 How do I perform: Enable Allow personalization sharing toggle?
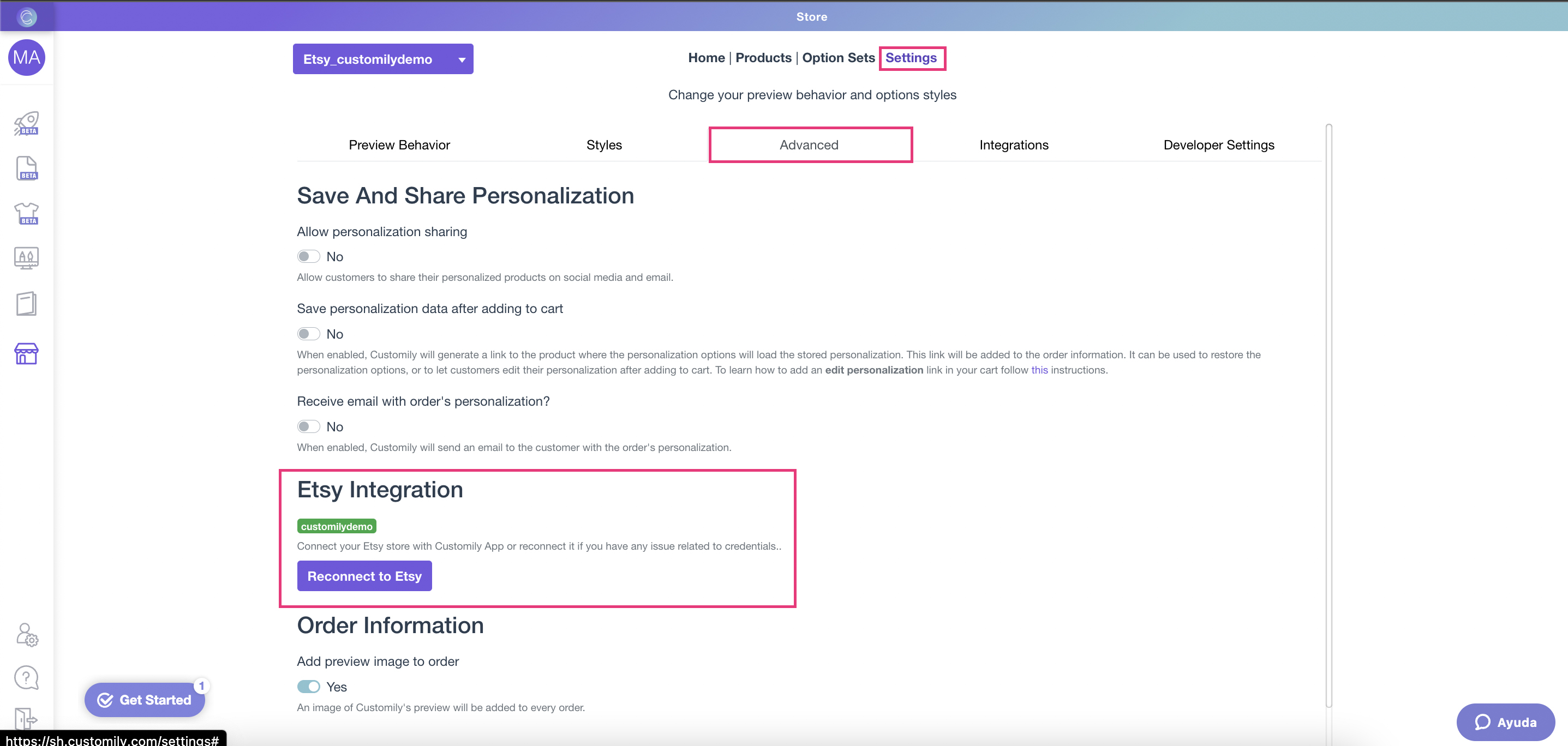point(309,257)
